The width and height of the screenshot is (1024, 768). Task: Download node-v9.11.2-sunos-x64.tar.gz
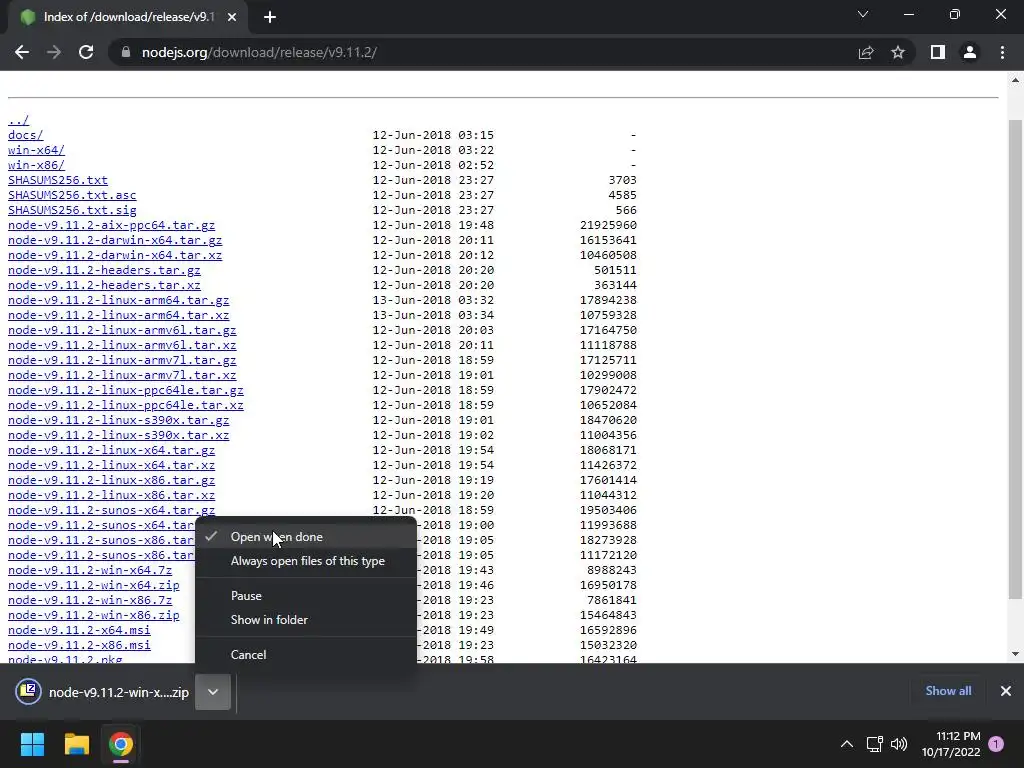coord(112,511)
